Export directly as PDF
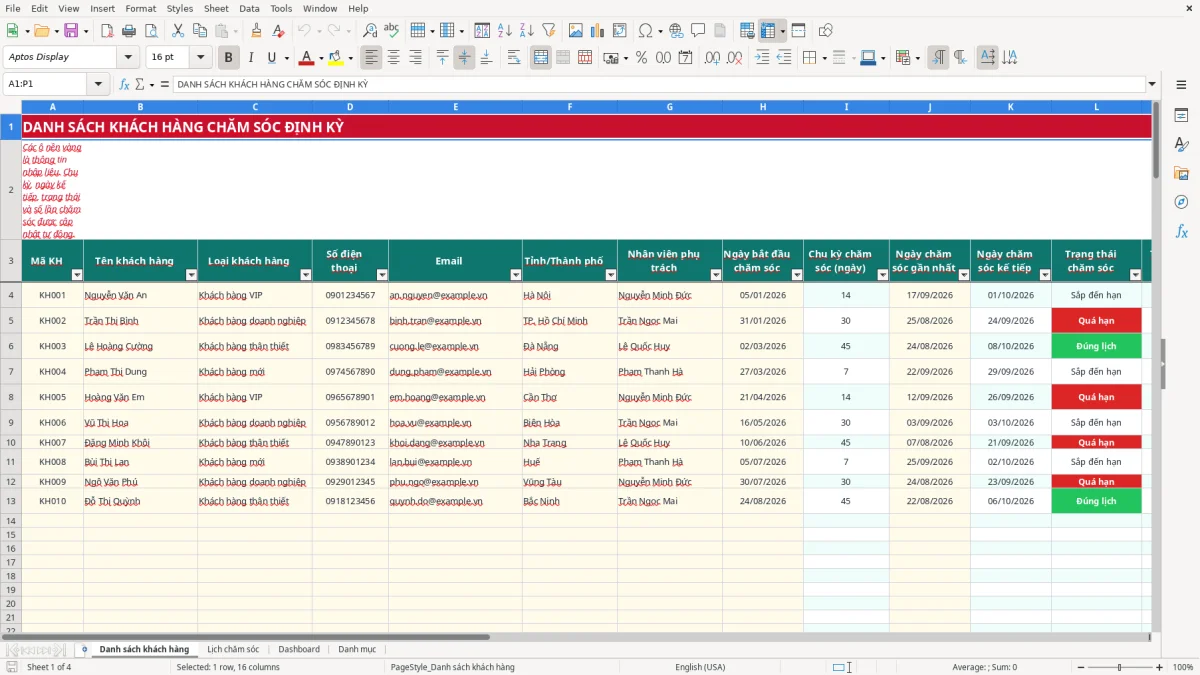 108,31
